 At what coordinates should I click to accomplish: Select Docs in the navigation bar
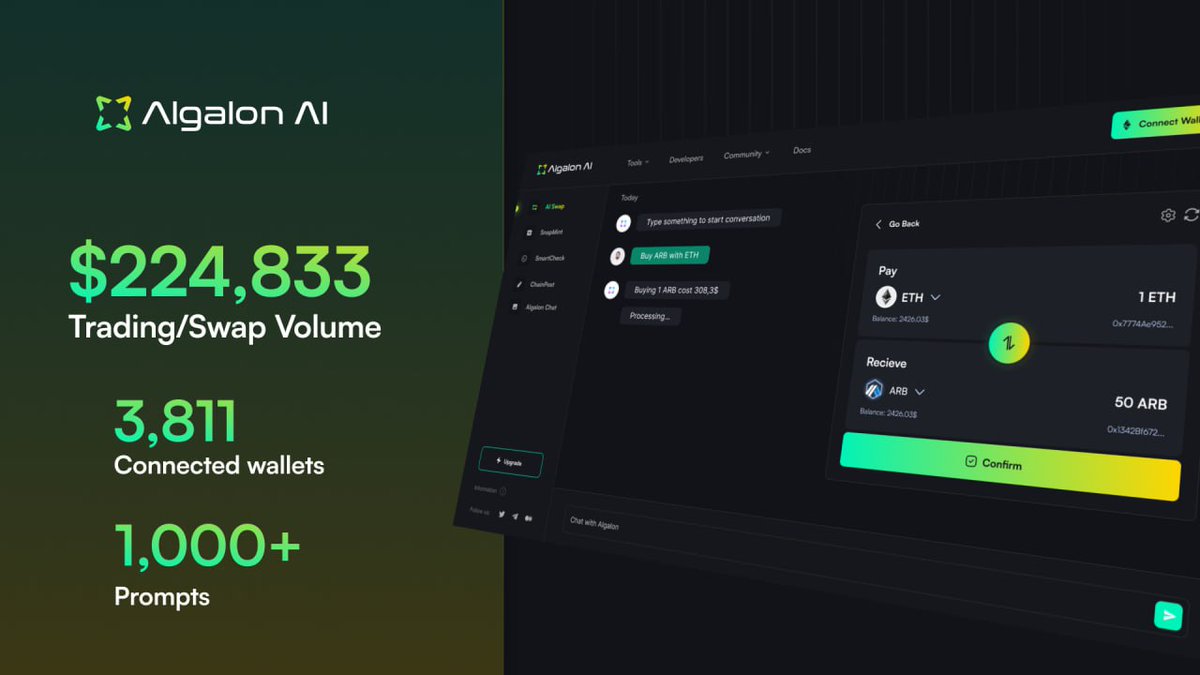pos(800,150)
